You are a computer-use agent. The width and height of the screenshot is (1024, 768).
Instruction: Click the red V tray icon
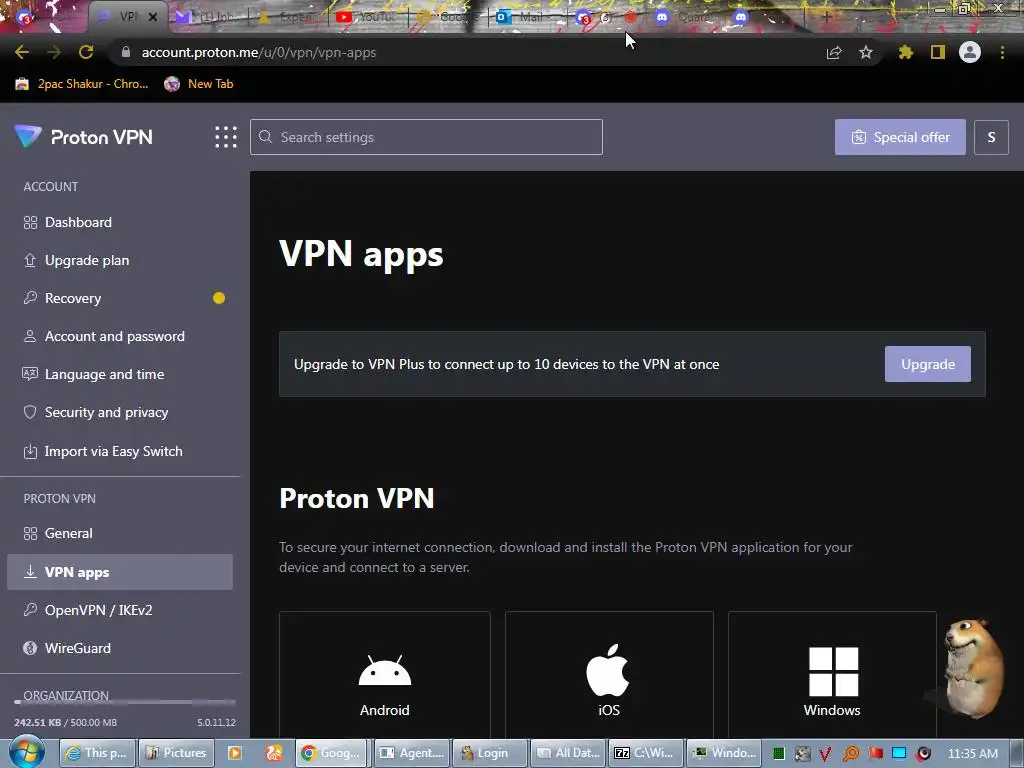coord(825,754)
